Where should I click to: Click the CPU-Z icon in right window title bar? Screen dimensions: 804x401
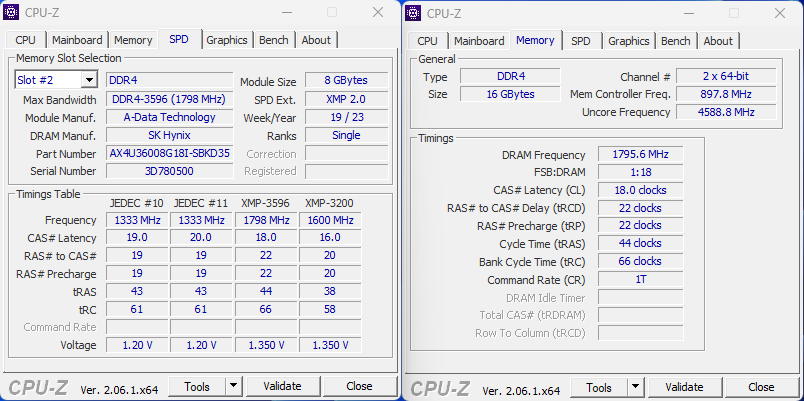click(x=414, y=13)
